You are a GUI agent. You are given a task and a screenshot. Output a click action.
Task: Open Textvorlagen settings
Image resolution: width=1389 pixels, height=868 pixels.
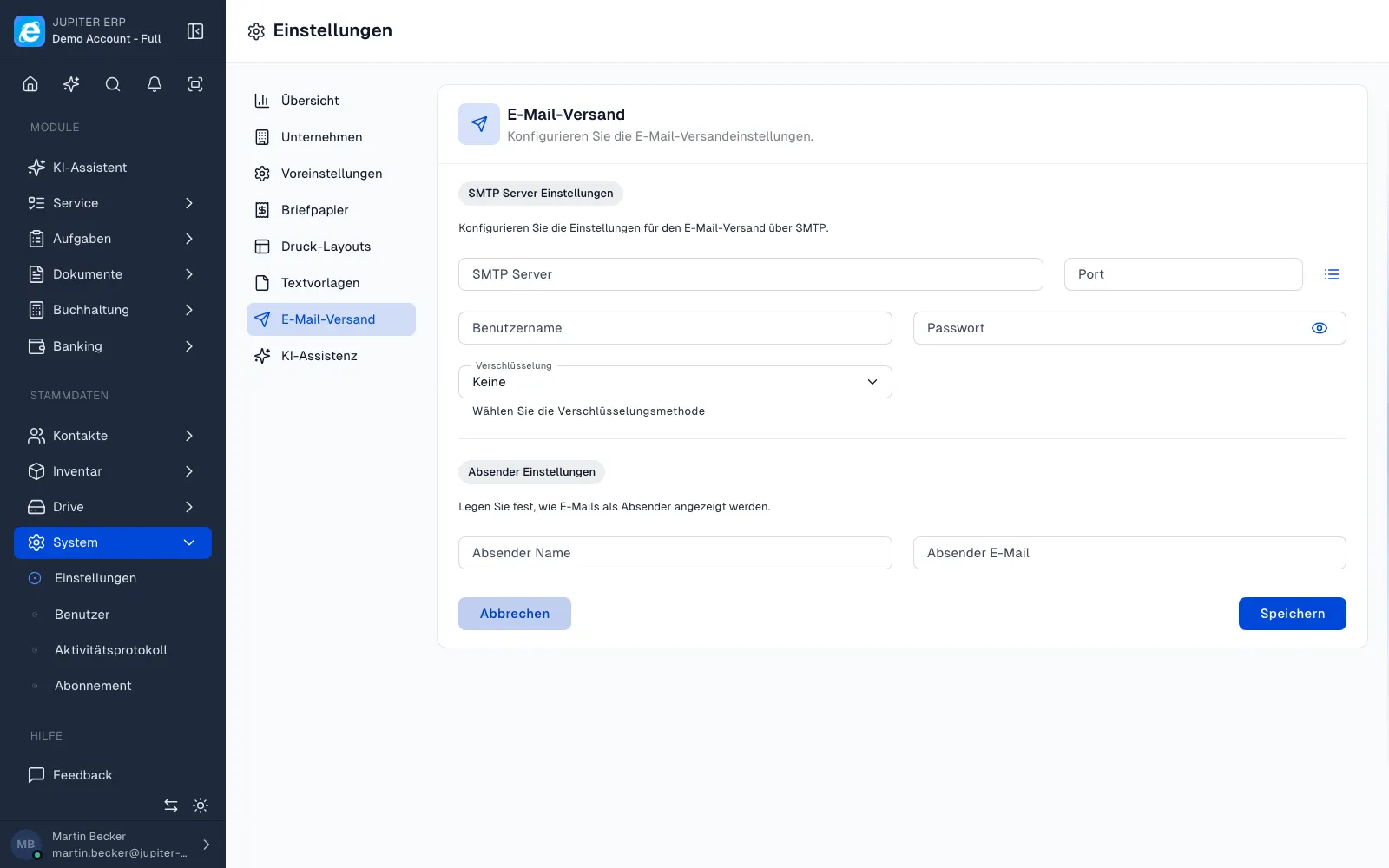[x=331, y=283]
